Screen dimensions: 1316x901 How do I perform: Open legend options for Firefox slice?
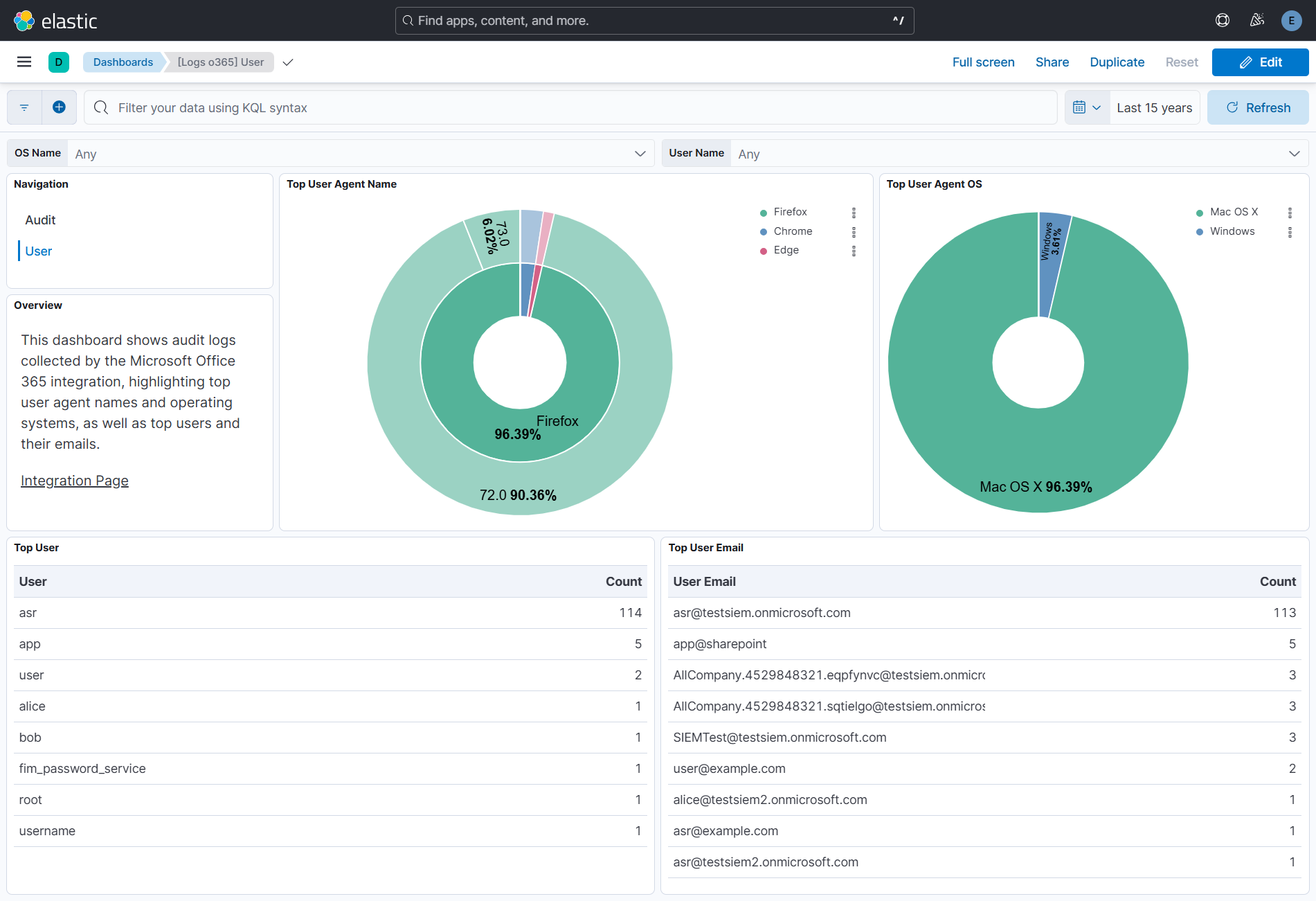[854, 212]
